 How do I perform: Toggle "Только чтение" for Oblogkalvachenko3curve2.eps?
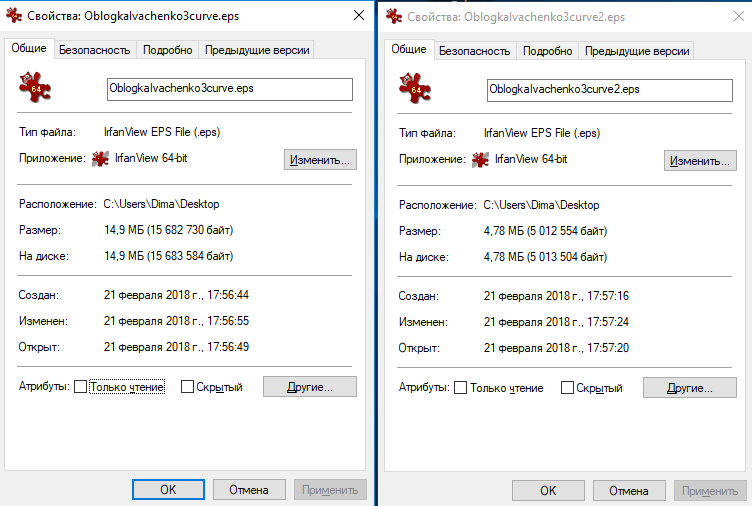point(460,388)
